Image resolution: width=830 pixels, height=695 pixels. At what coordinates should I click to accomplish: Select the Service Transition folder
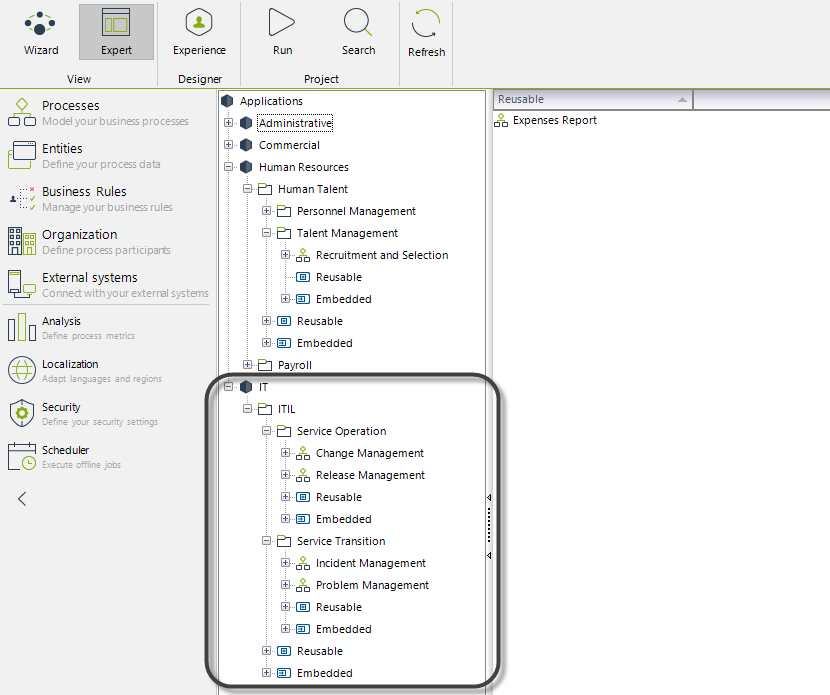341,541
